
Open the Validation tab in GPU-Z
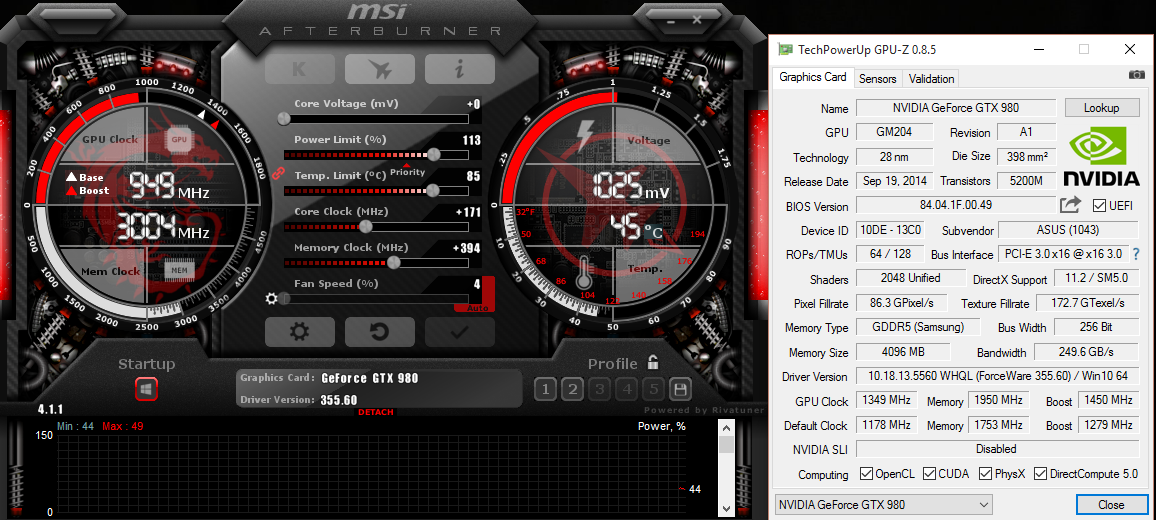[x=932, y=79]
